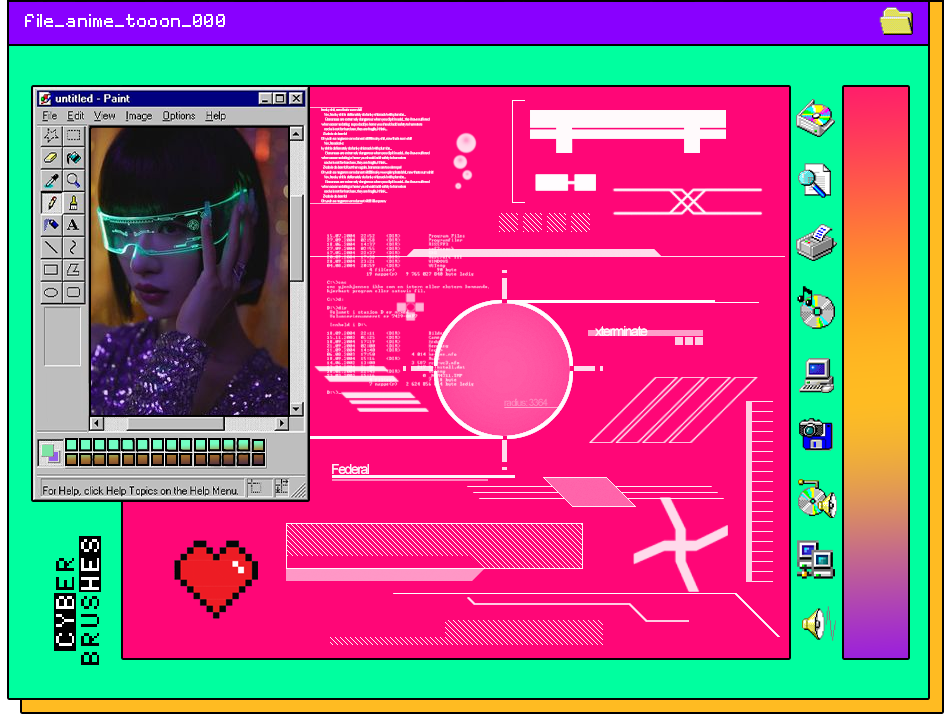The height and width of the screenshot is (723, 950).
Task: Click the foreground/background color indicator box
Action: click(x=50, y=453)
